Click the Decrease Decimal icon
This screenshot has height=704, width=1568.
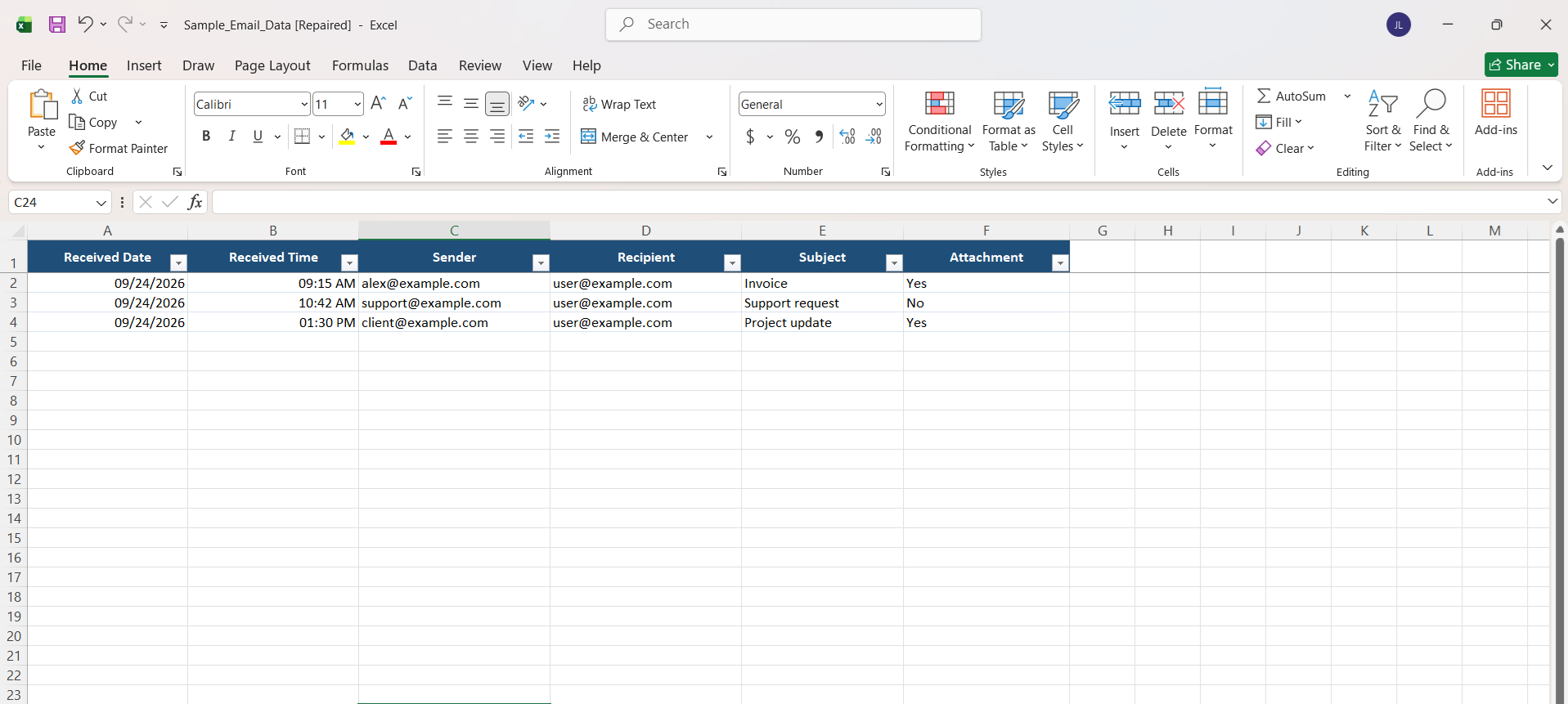point(874,137)
